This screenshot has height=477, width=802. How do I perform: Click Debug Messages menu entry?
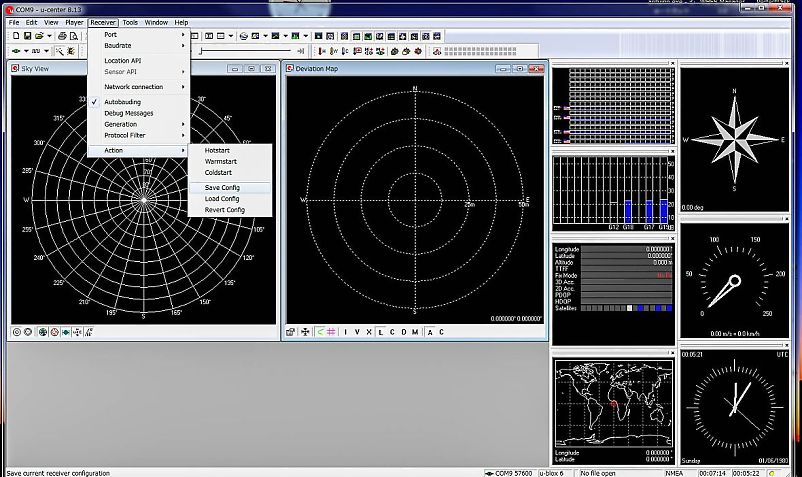tap(139, 113)
